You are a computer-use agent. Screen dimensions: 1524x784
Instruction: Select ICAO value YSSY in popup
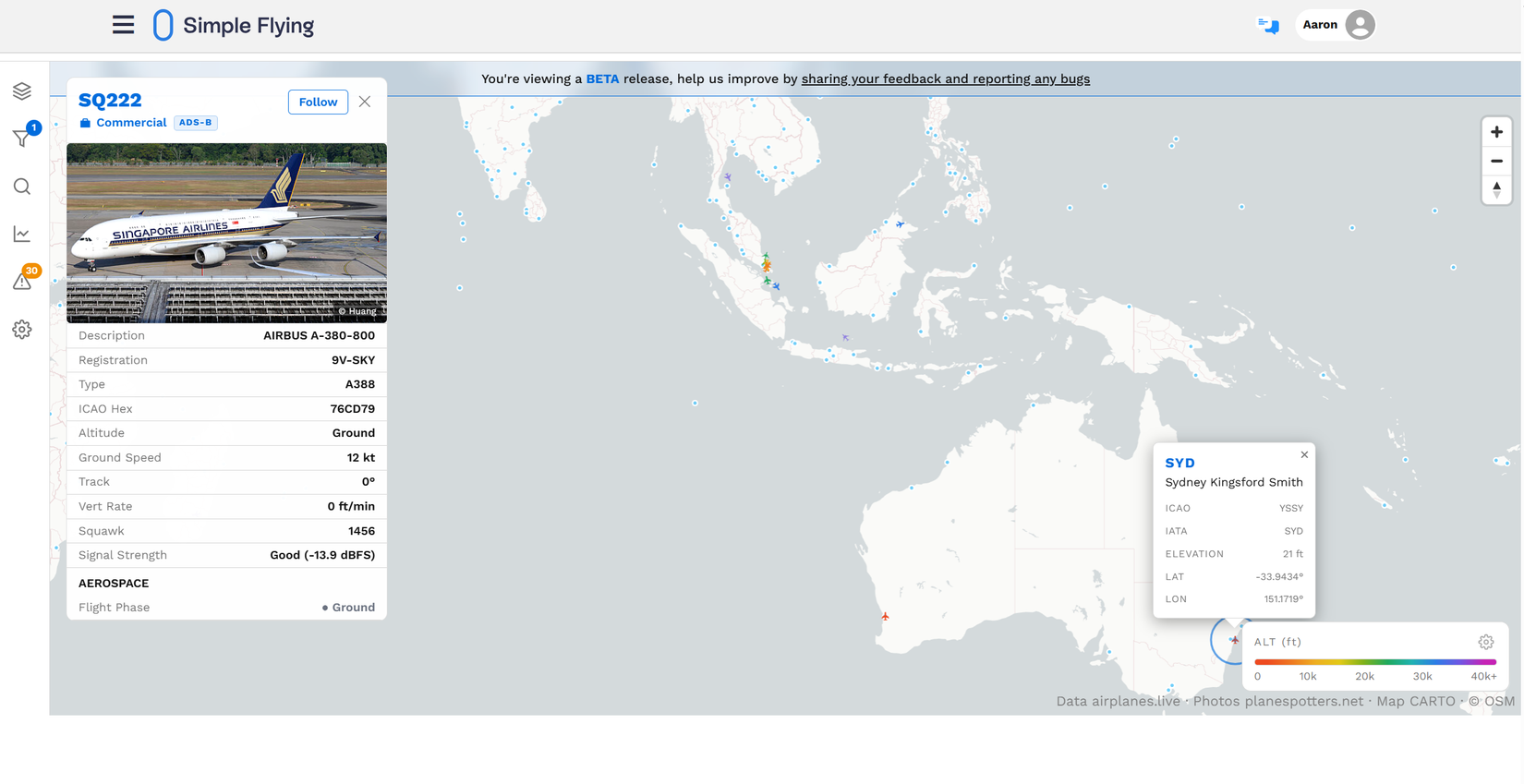[1290, 508]
